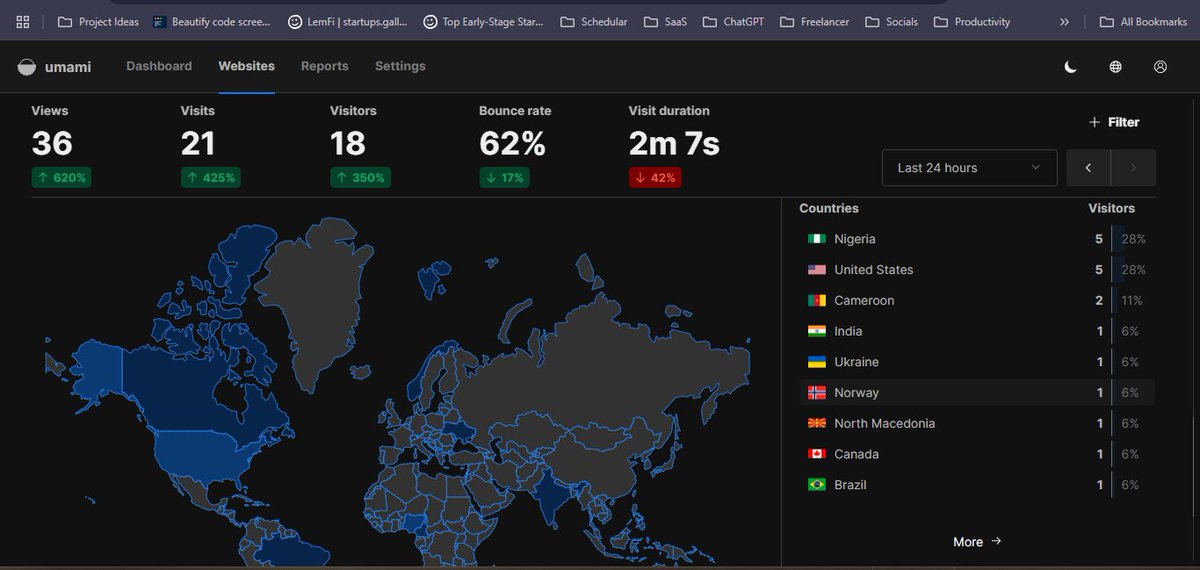
Task: Open the Settings tab
Action: [400, 66]
